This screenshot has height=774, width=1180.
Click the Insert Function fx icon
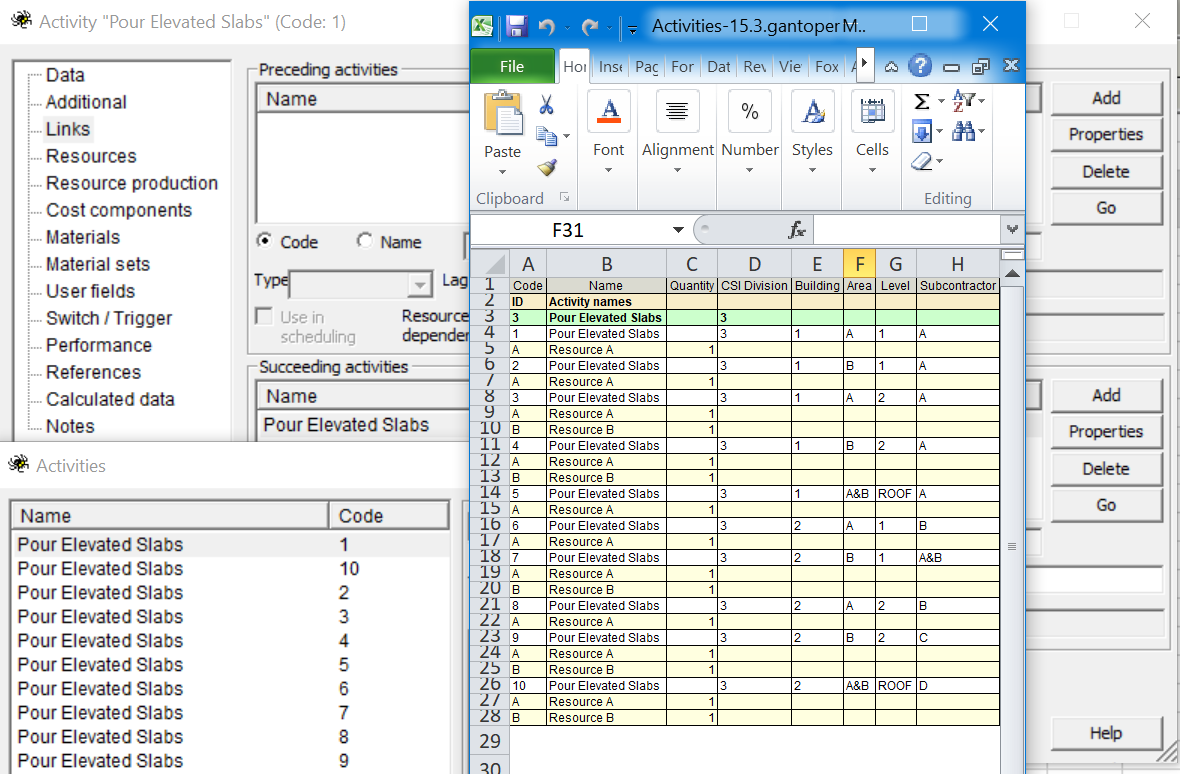(797, 230)
